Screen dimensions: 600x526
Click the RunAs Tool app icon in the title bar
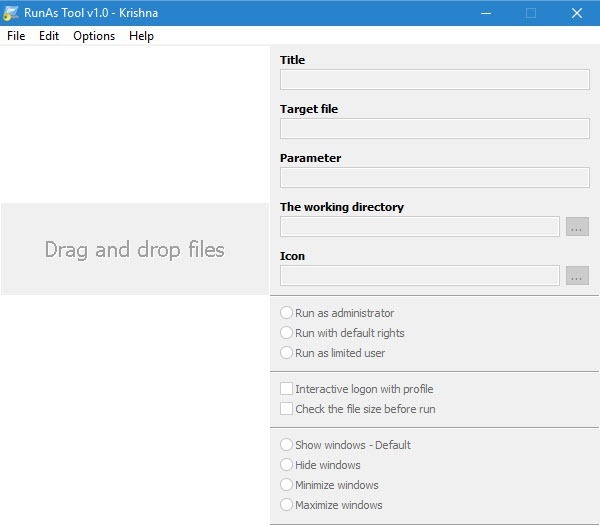pyautogui.click(x=11, y=13)
